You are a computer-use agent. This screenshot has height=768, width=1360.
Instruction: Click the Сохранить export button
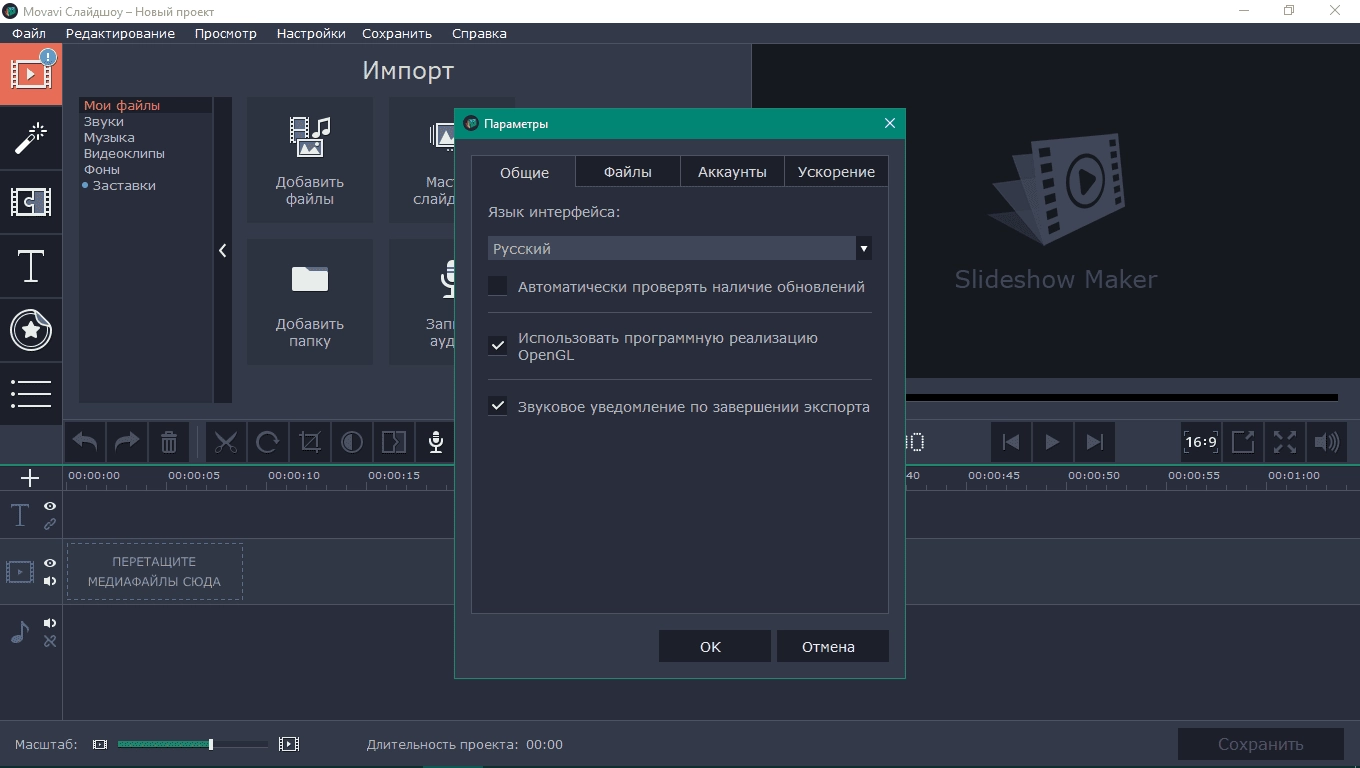click(x=1260, y=744)
